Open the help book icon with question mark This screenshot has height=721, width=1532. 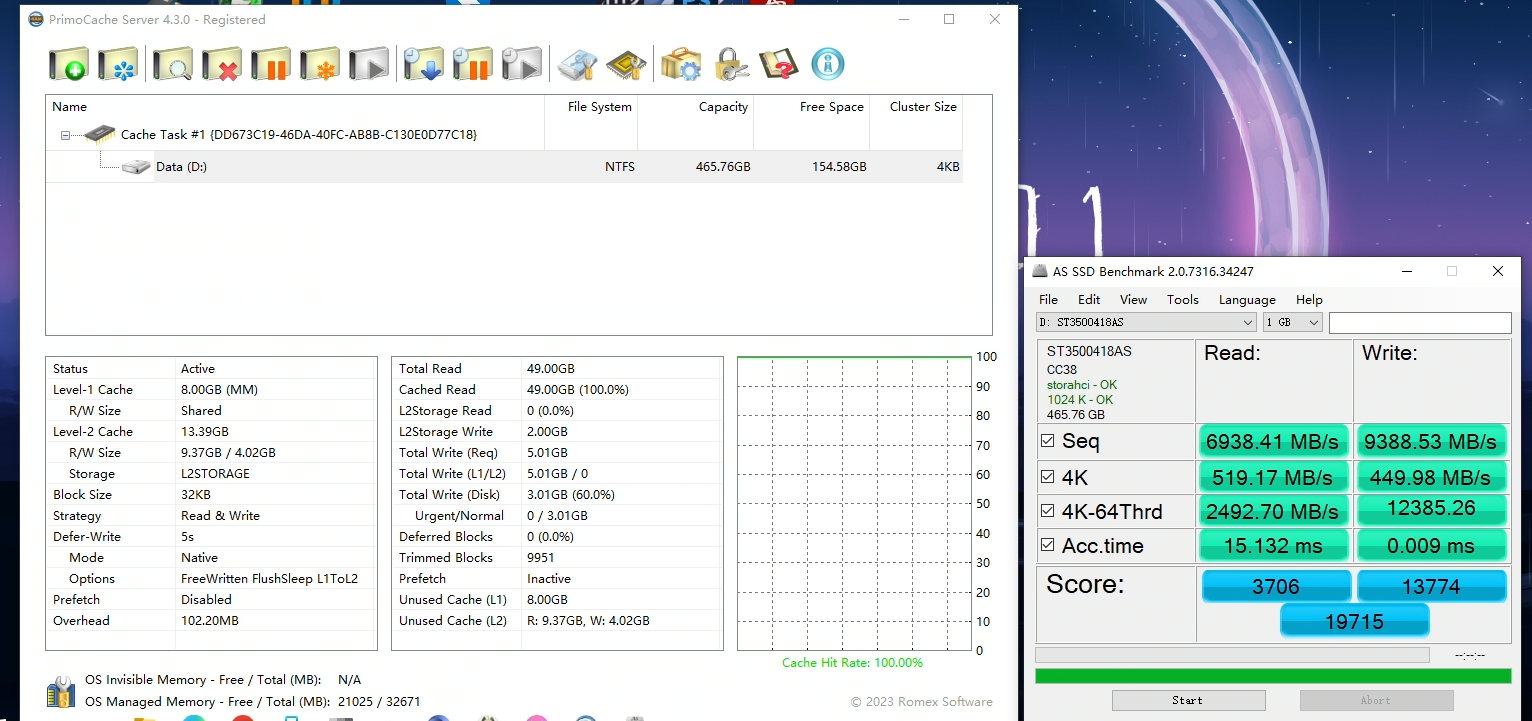(778, 65)
